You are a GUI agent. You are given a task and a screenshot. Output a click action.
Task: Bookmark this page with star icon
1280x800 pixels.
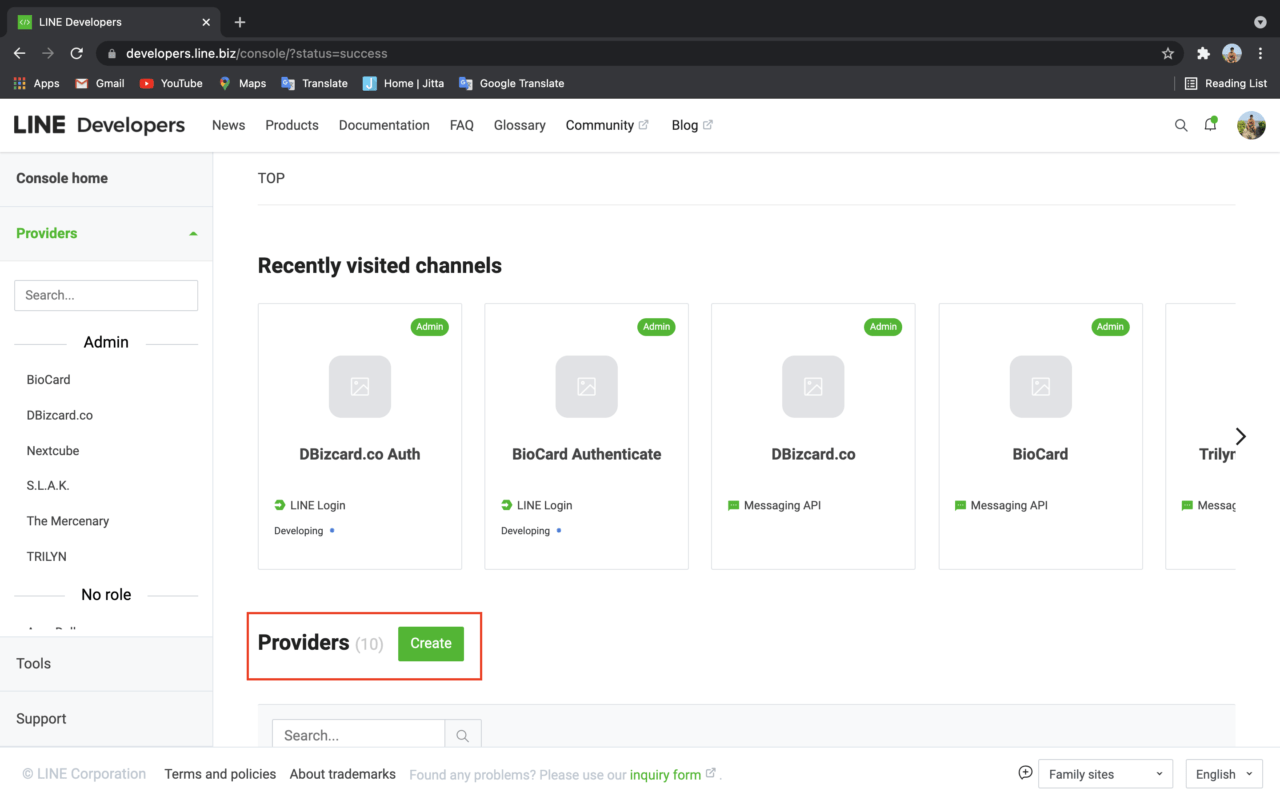1167,53
